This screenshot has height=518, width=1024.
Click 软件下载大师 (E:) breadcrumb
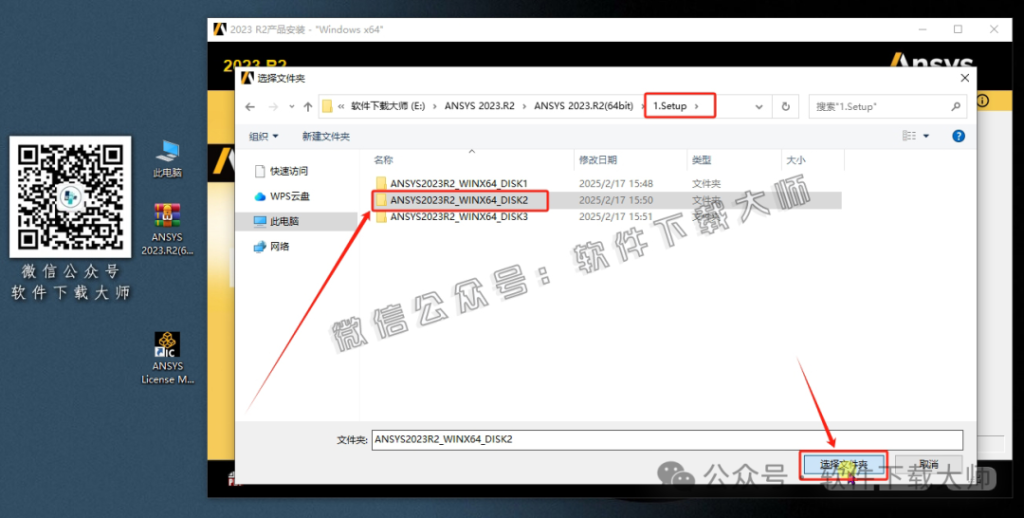coord(388,106)
